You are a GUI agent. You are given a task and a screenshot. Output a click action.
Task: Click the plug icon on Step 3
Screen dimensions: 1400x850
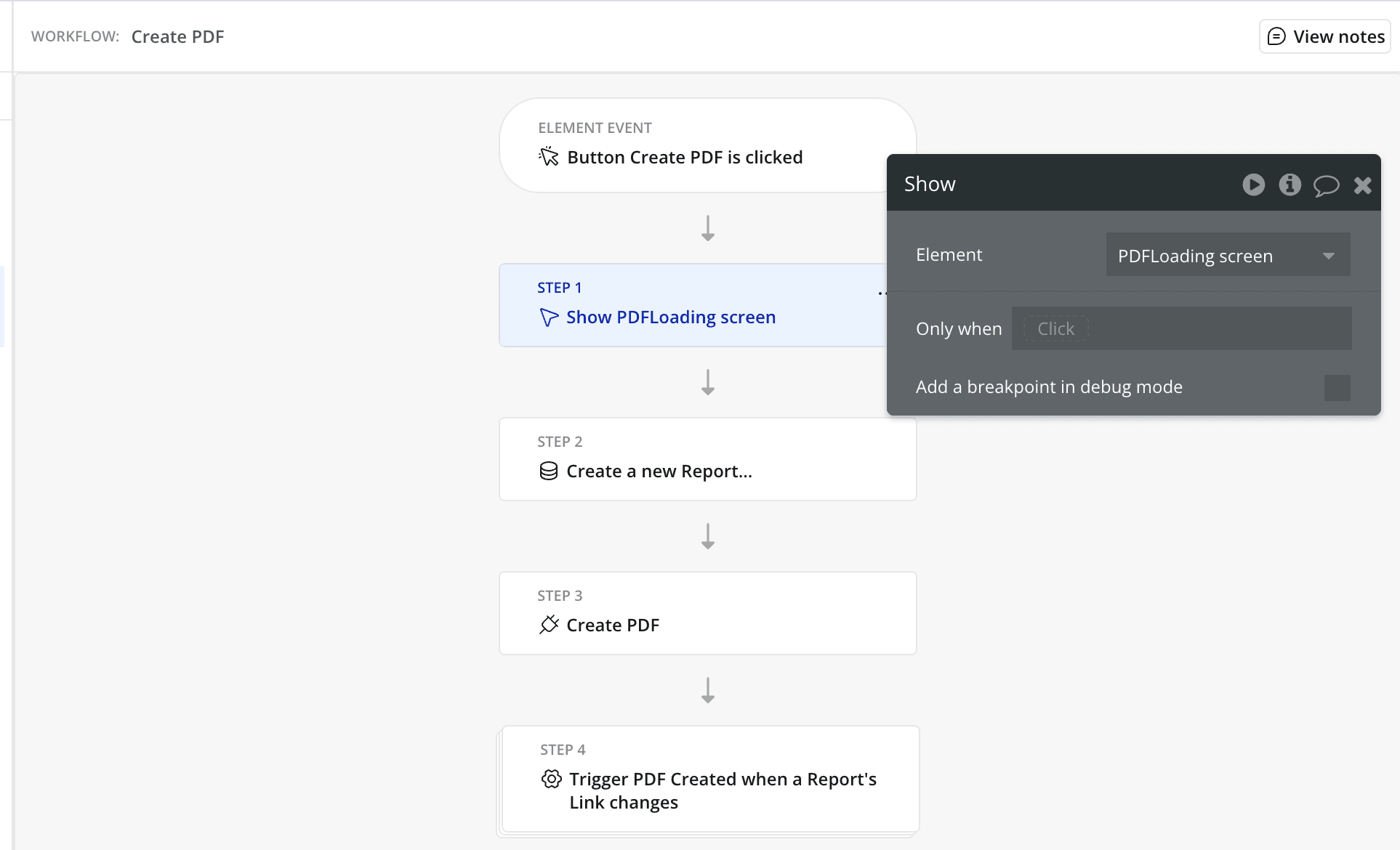549,625
